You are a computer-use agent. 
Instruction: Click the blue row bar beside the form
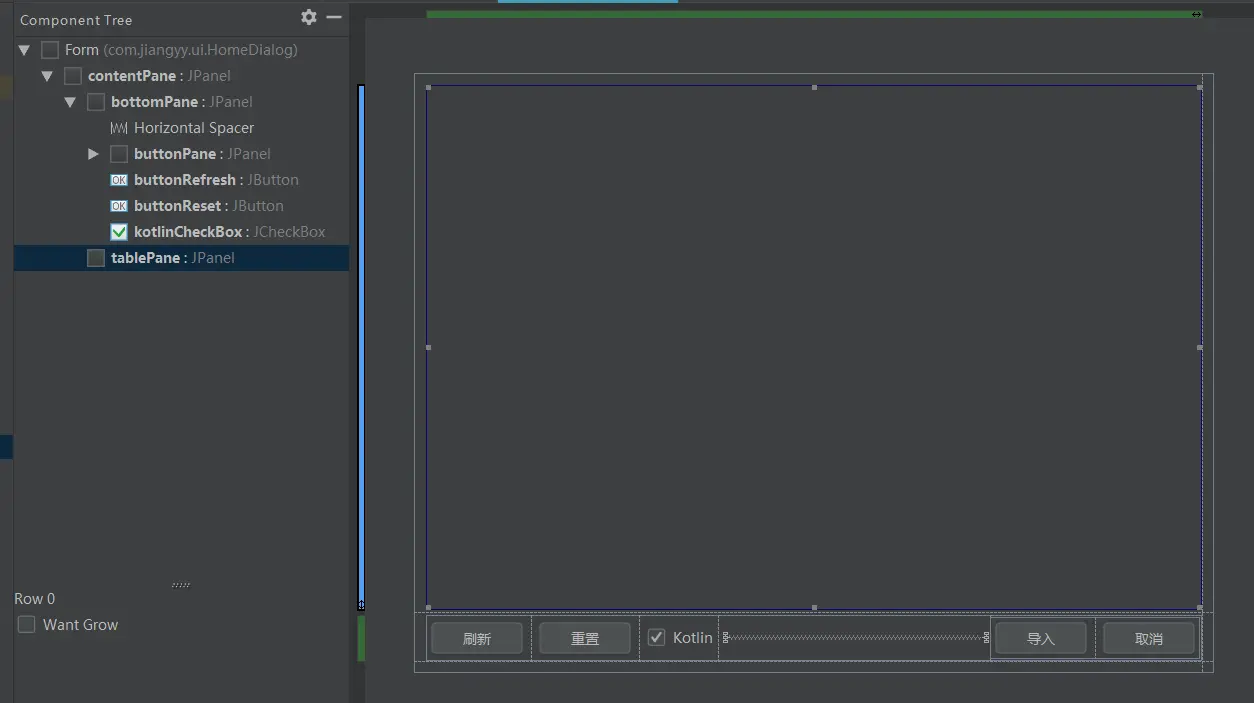[x=361, y=347]
